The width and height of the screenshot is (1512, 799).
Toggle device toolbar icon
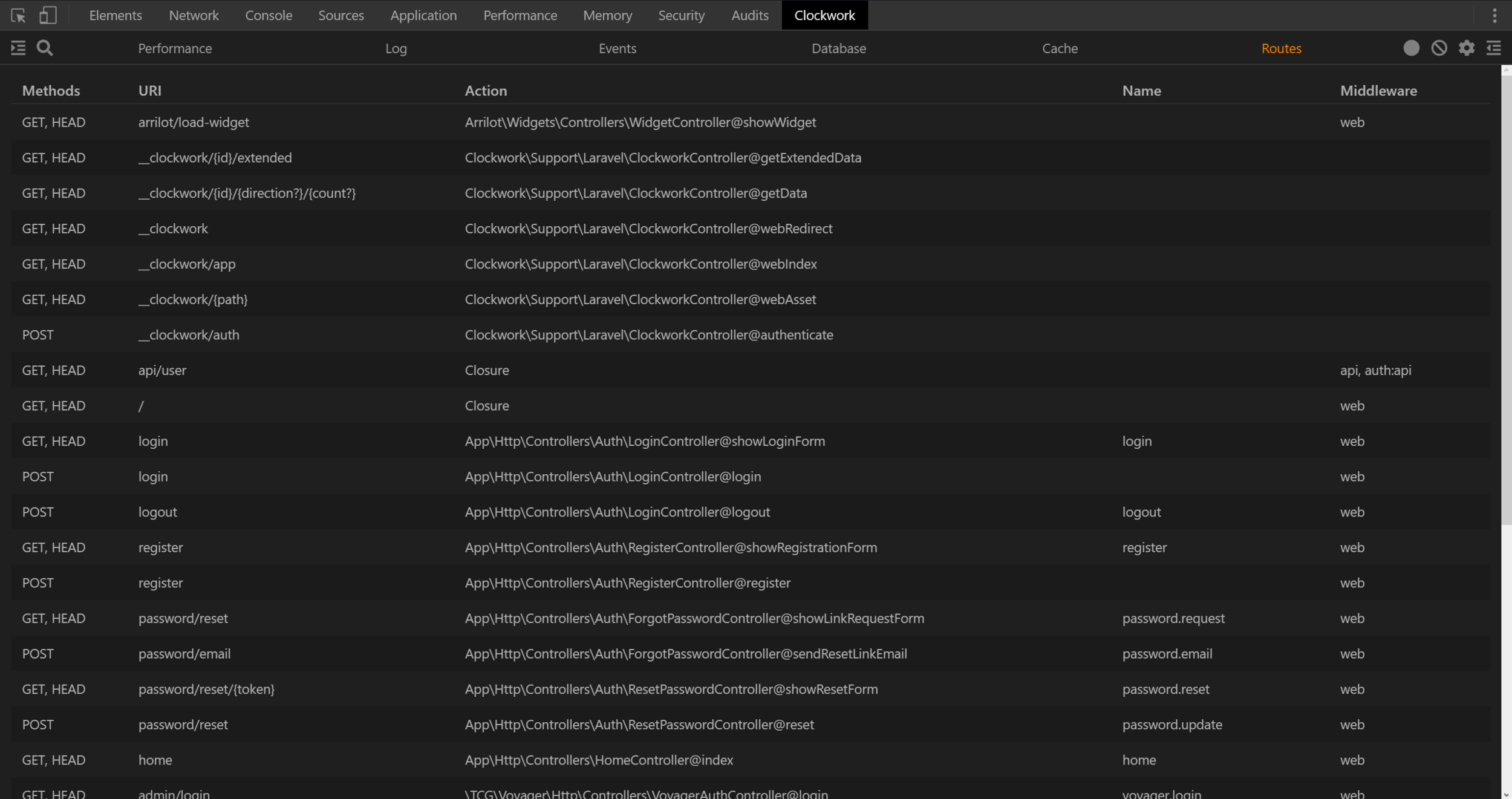tap(48, 15)
